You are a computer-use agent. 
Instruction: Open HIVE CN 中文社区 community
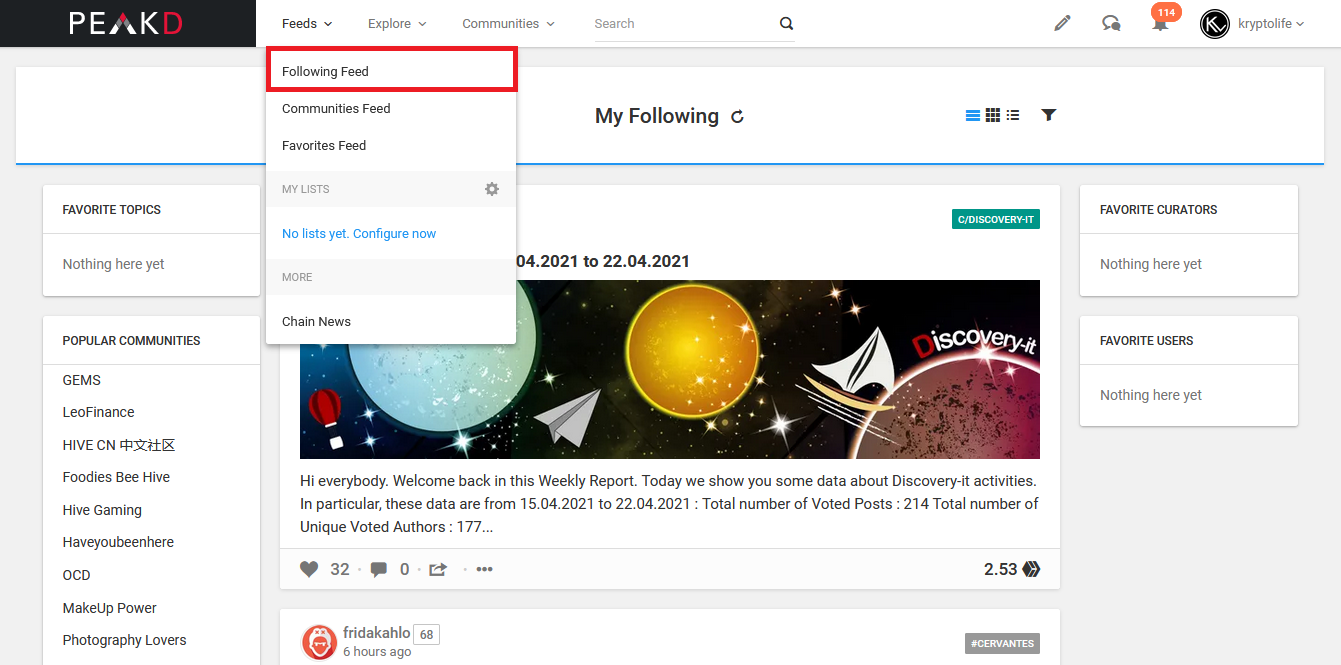pyautogui.click(x=119, y=445)
